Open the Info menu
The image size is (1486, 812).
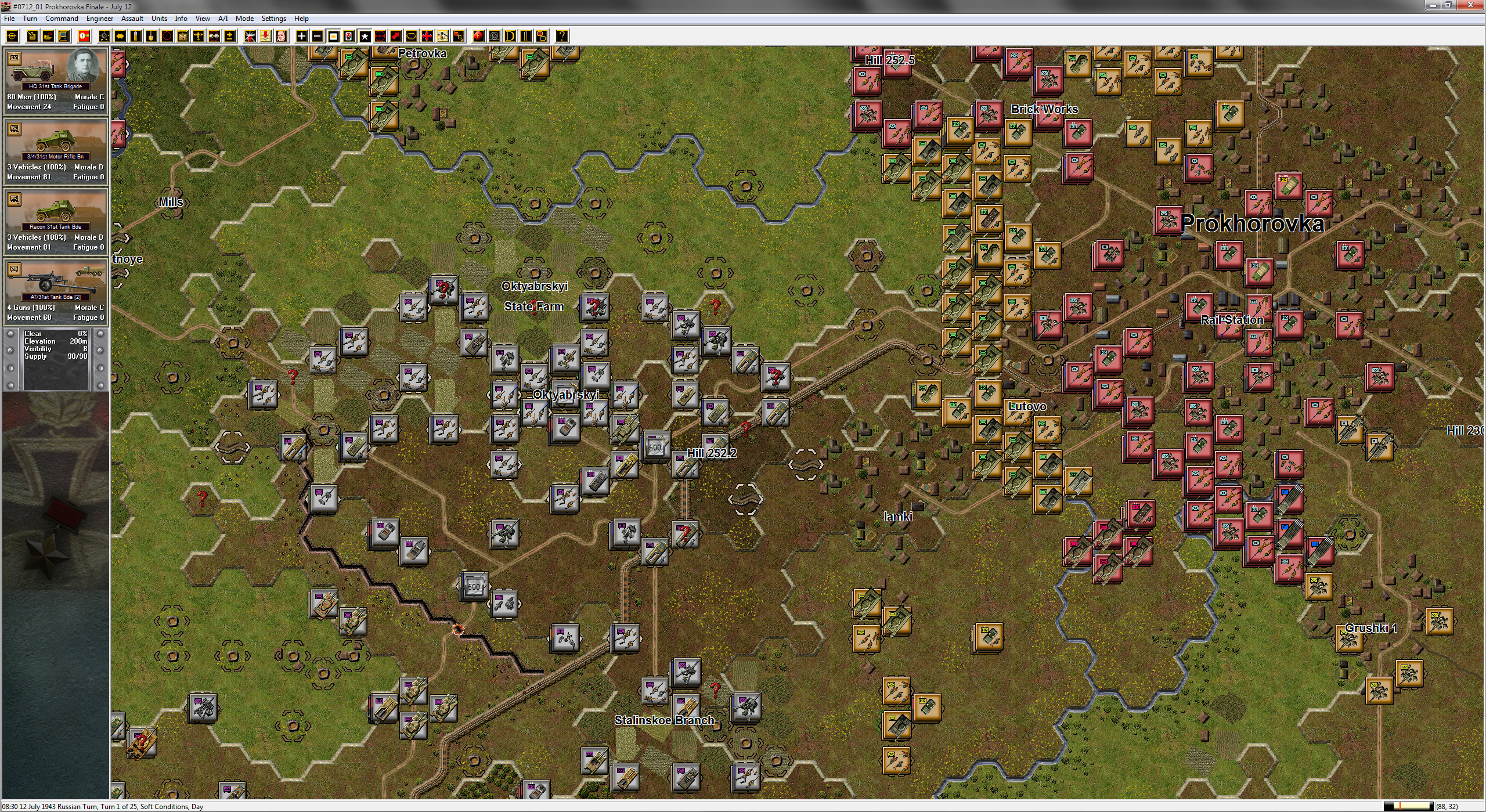coord(181,19)
